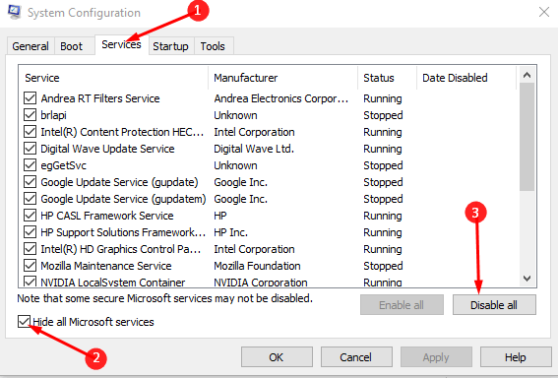This screenshot has height=378, width=558.
Task: Click the Enable all button
Action: click(402, 305)
